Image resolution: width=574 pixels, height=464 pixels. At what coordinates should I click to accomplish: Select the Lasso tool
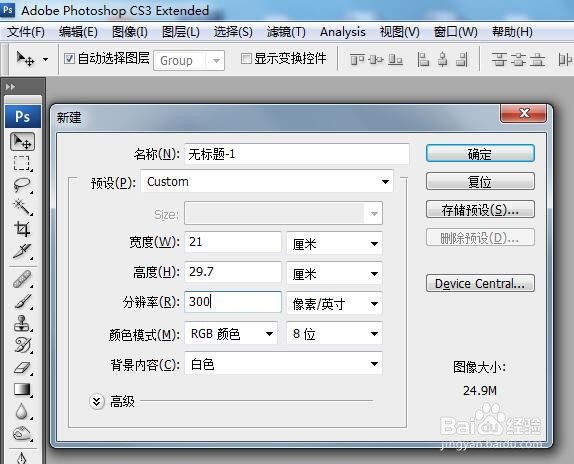coord(22,185)
